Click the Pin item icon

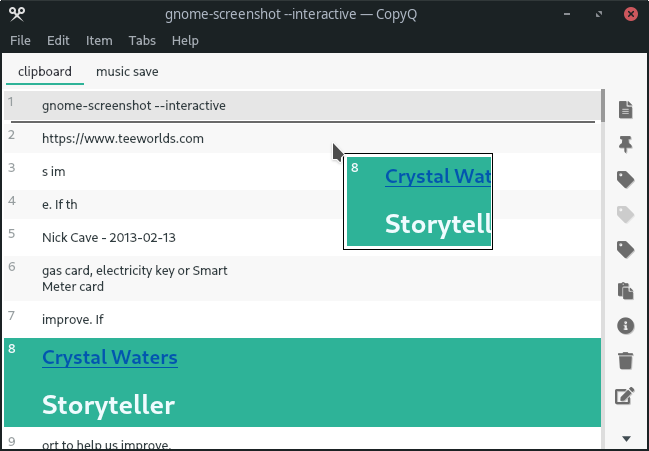pyautogui.click(x=625, y=144)
